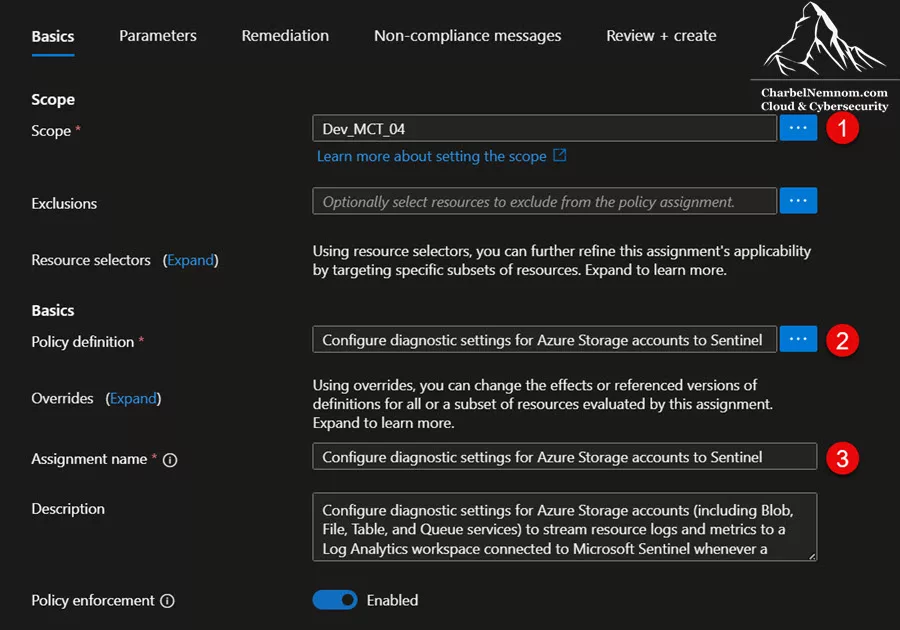Screen dimensions: 900x630
Task: Switch to the Basics tab
Action: [x=53, y=36]
